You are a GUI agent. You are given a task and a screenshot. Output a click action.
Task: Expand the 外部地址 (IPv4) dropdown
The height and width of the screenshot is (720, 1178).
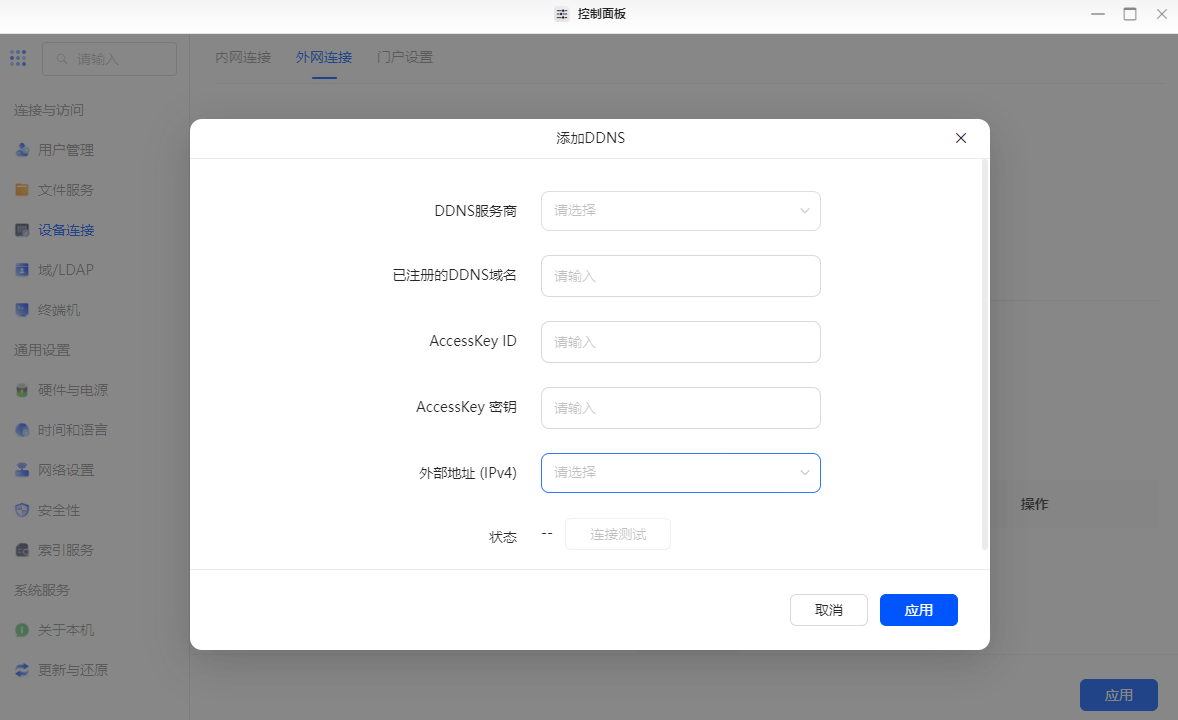pos(681,473)
